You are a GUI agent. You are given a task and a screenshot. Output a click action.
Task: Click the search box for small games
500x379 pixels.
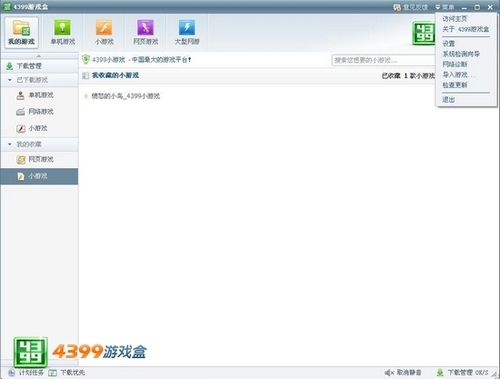[383, 60]
